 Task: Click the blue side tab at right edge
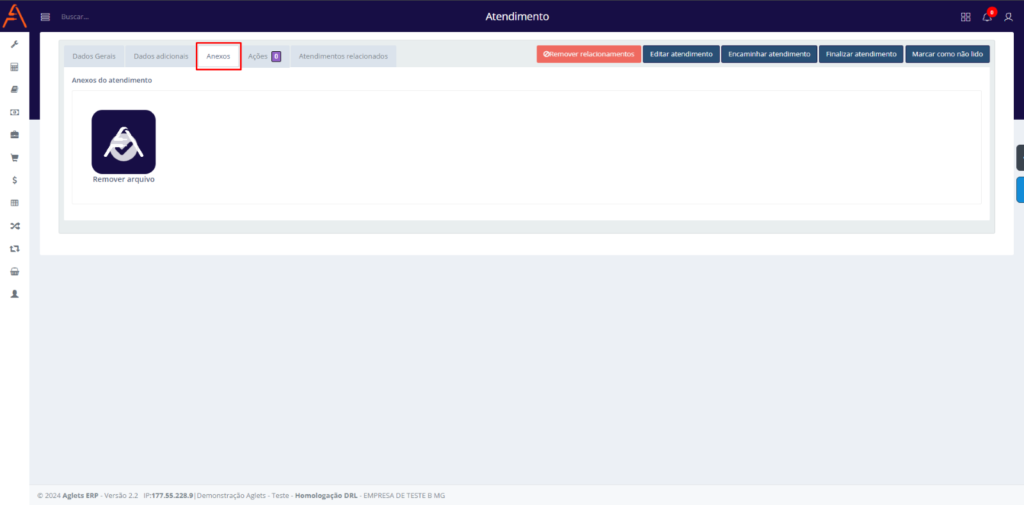(x=1020, y=189)
